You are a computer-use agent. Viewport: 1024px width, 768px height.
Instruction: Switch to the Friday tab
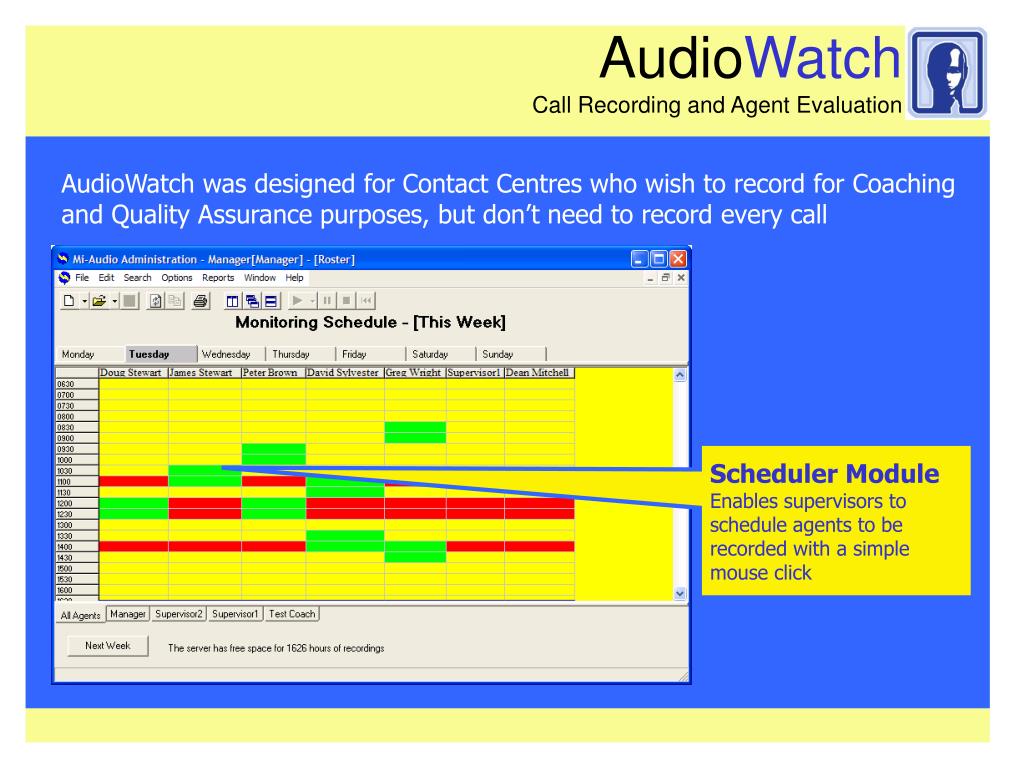click(x=371, y=354)
